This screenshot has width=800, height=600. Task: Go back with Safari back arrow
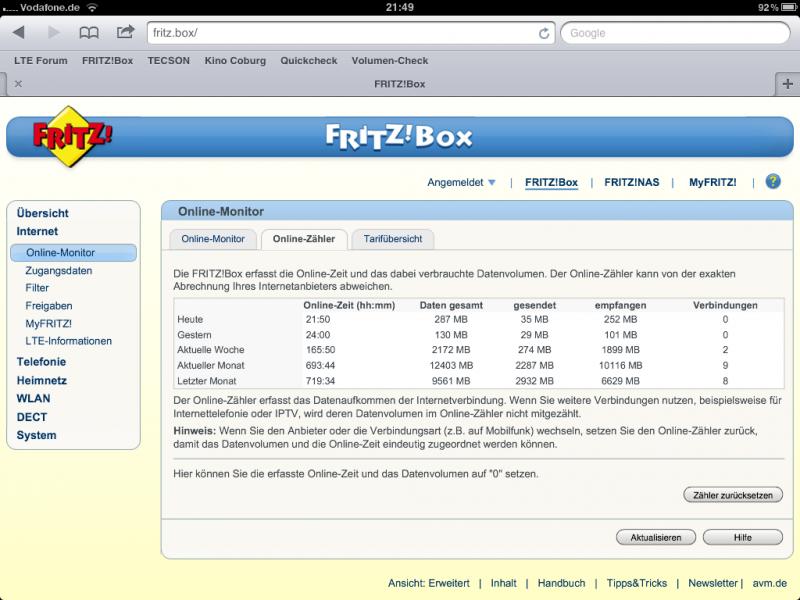tap(18, 33)
